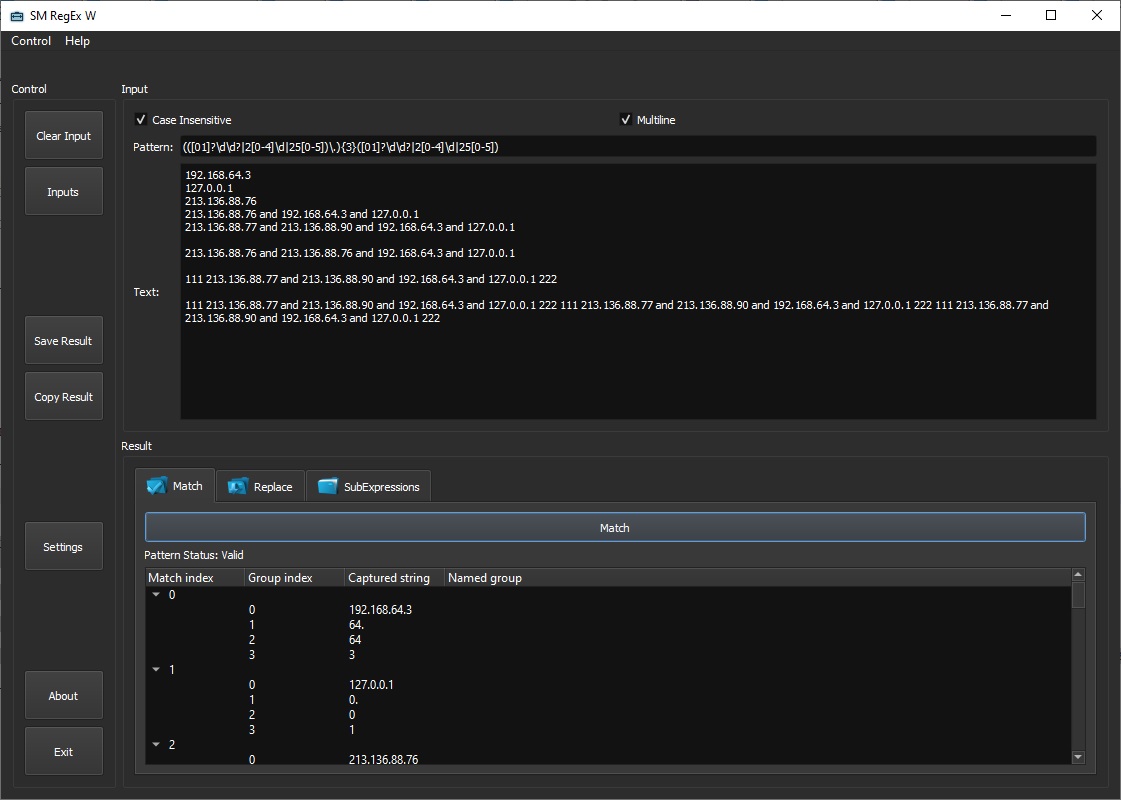1121x800 pixels.
Task: Click the Match index column header
Action: (x=194, y=578)
